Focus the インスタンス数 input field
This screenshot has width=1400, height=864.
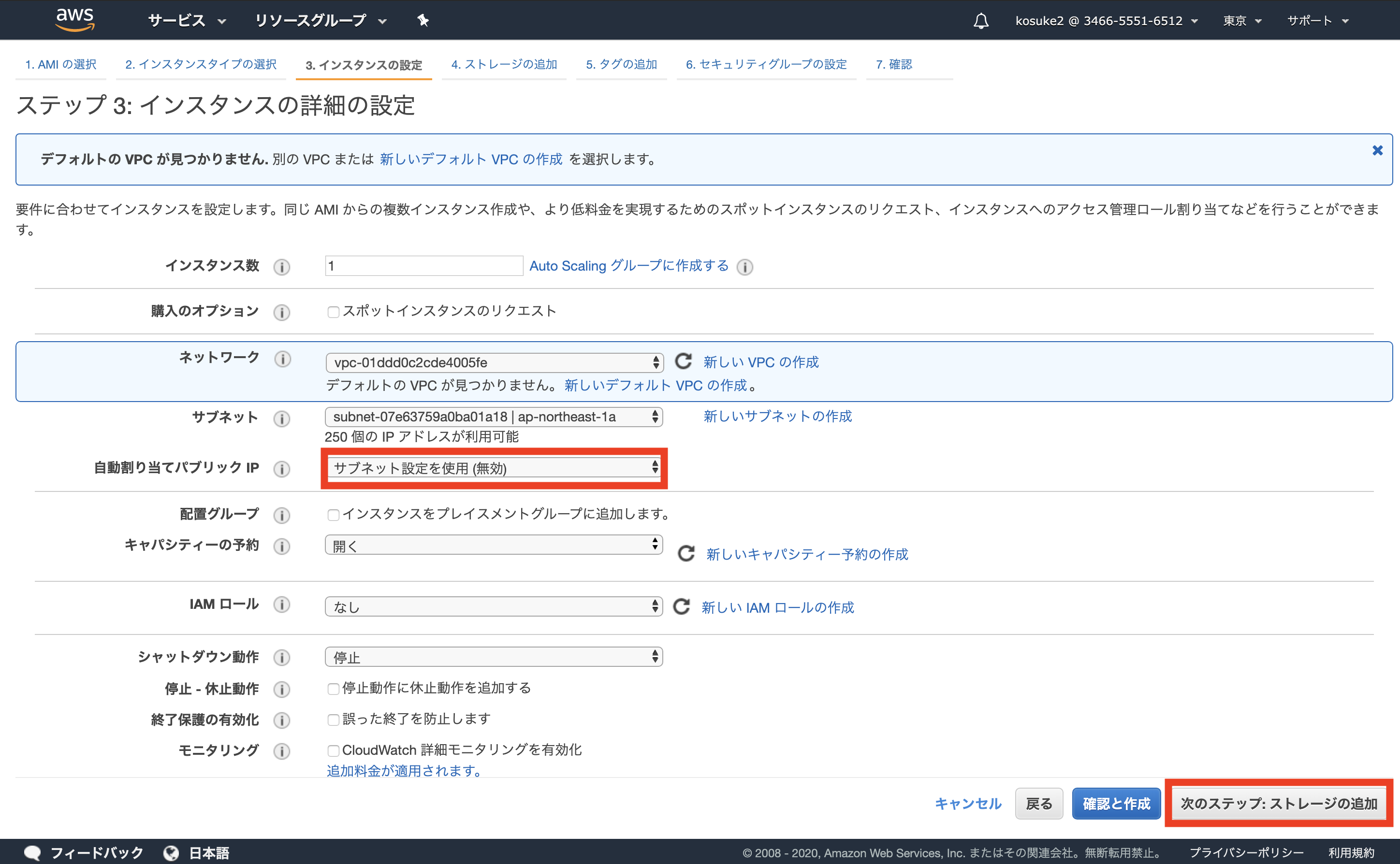pyautogui.click(x=423, y=266)
